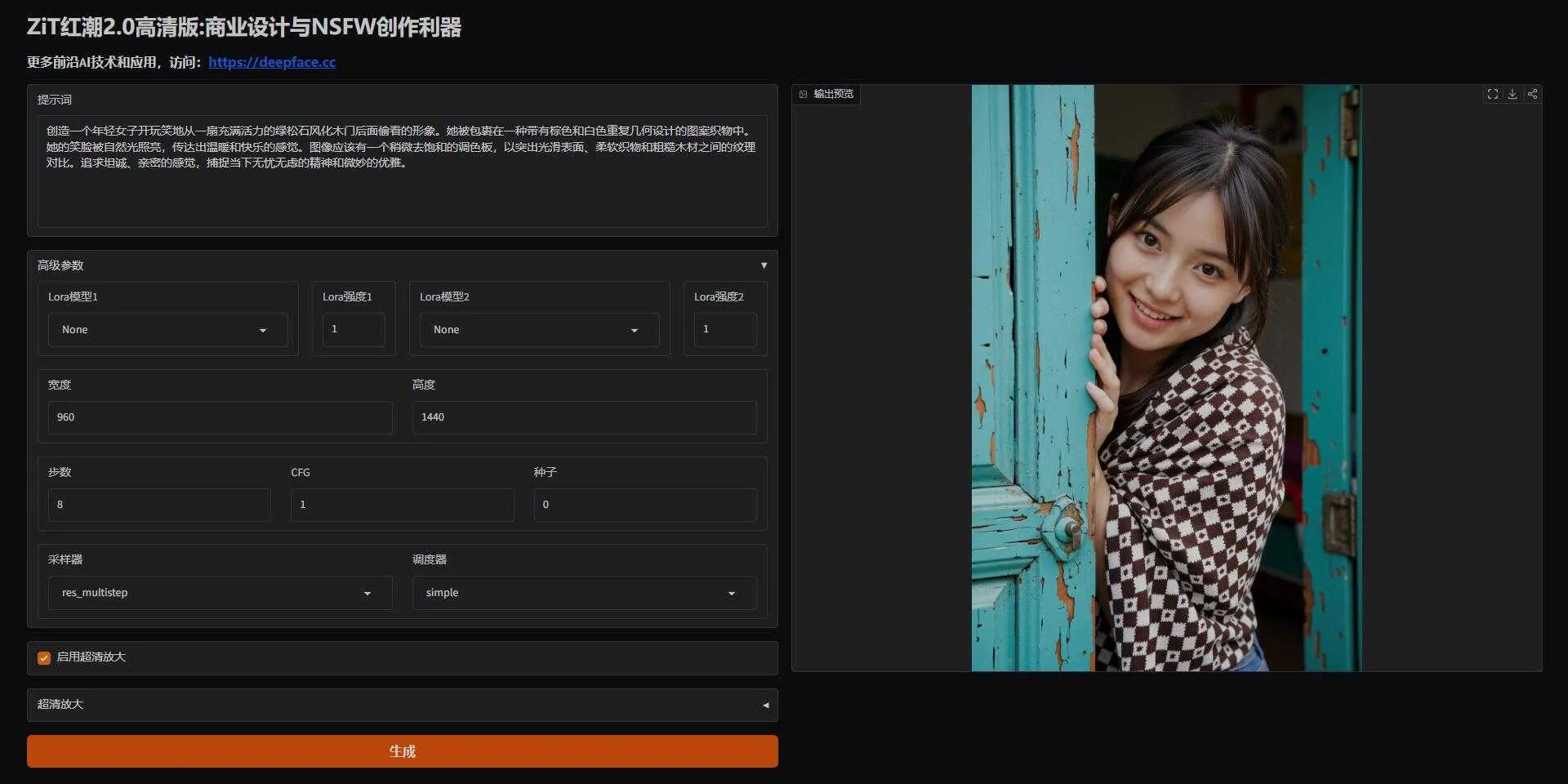The image size is (1568, 784).
Task: Collapse the 高级参数 section
Action: coord(402,265)
